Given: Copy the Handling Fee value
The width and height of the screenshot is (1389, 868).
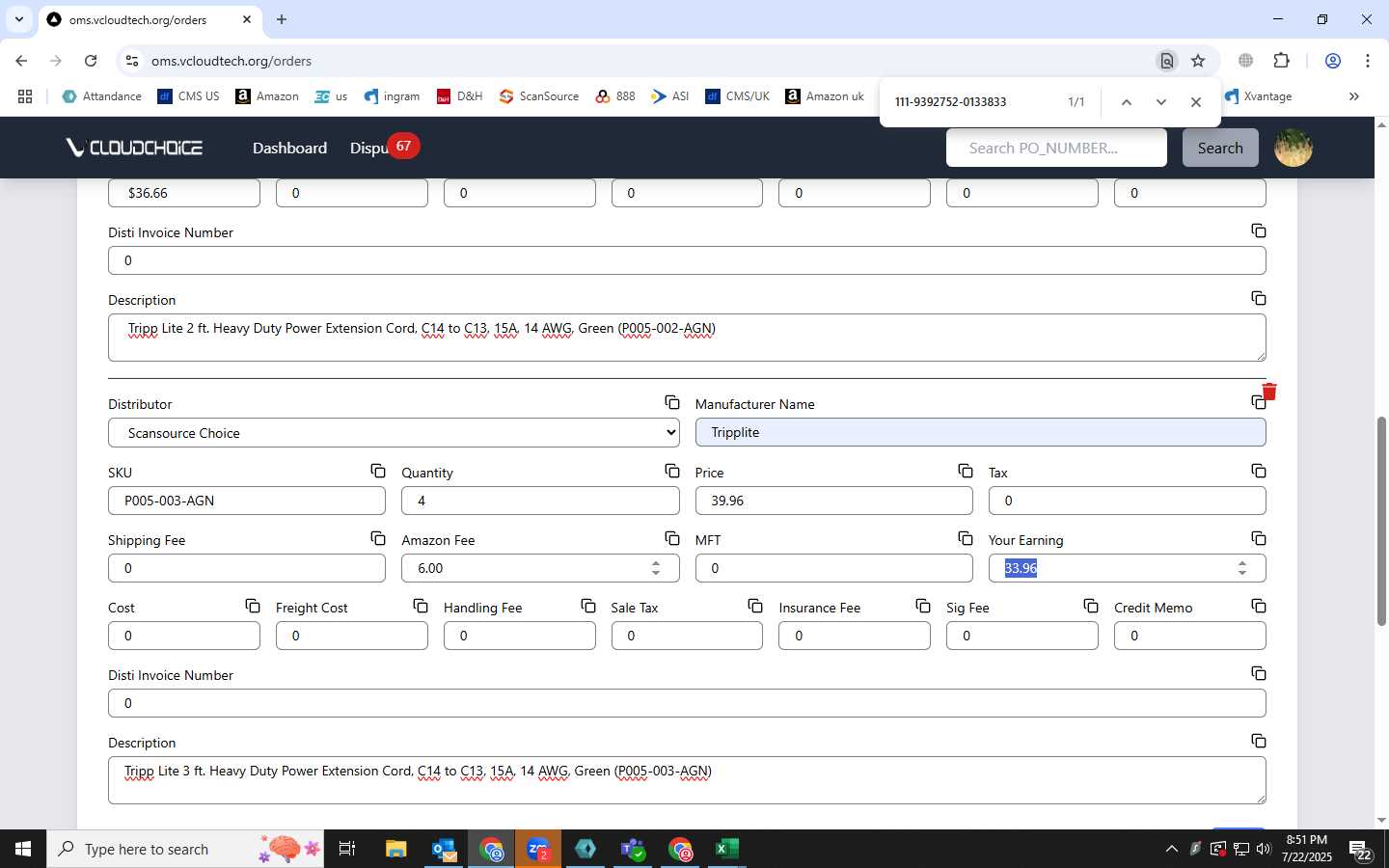Looking at the screenshot, I should pos(588,606).
